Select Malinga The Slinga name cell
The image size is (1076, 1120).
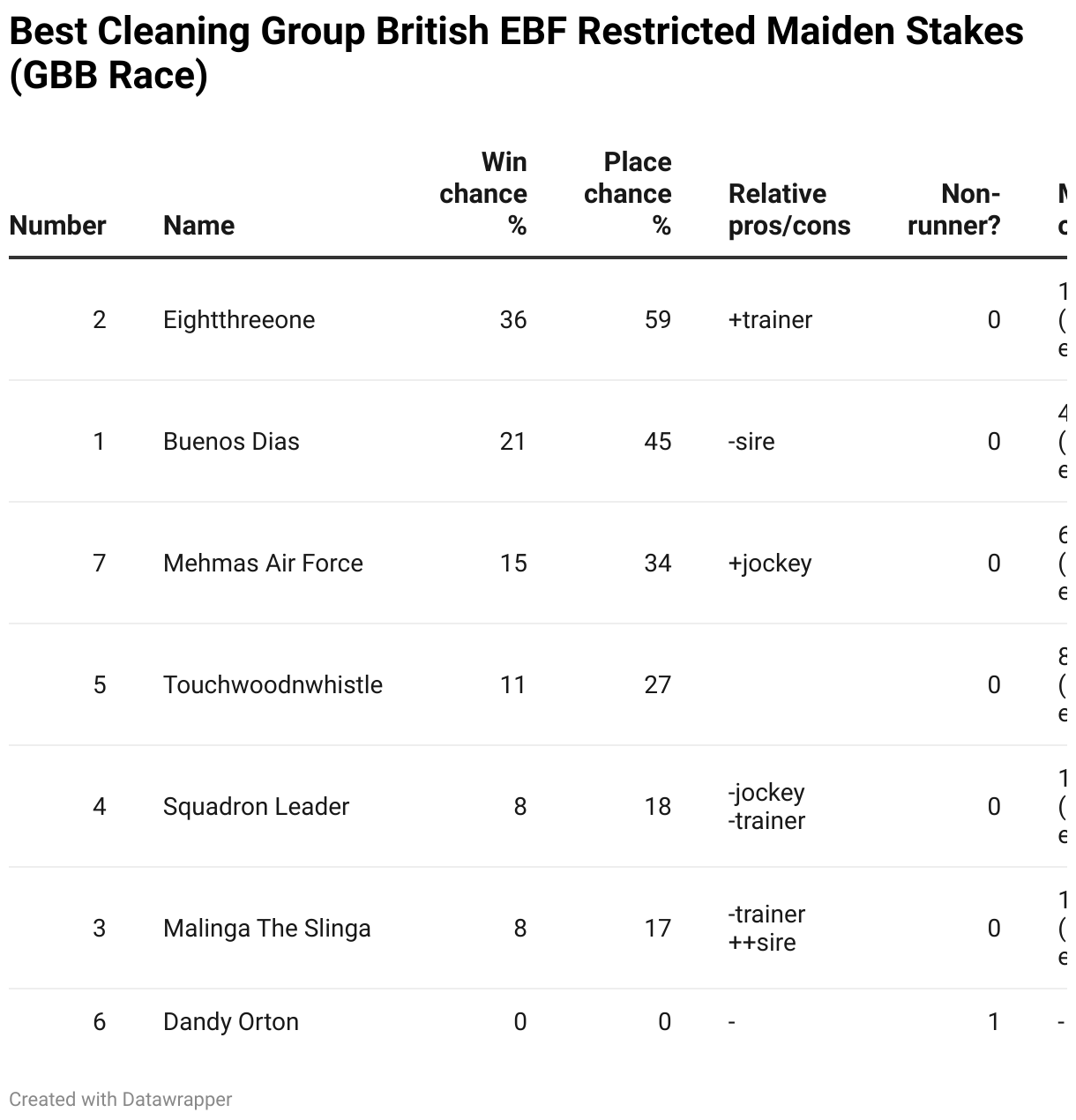coord(266,928)
